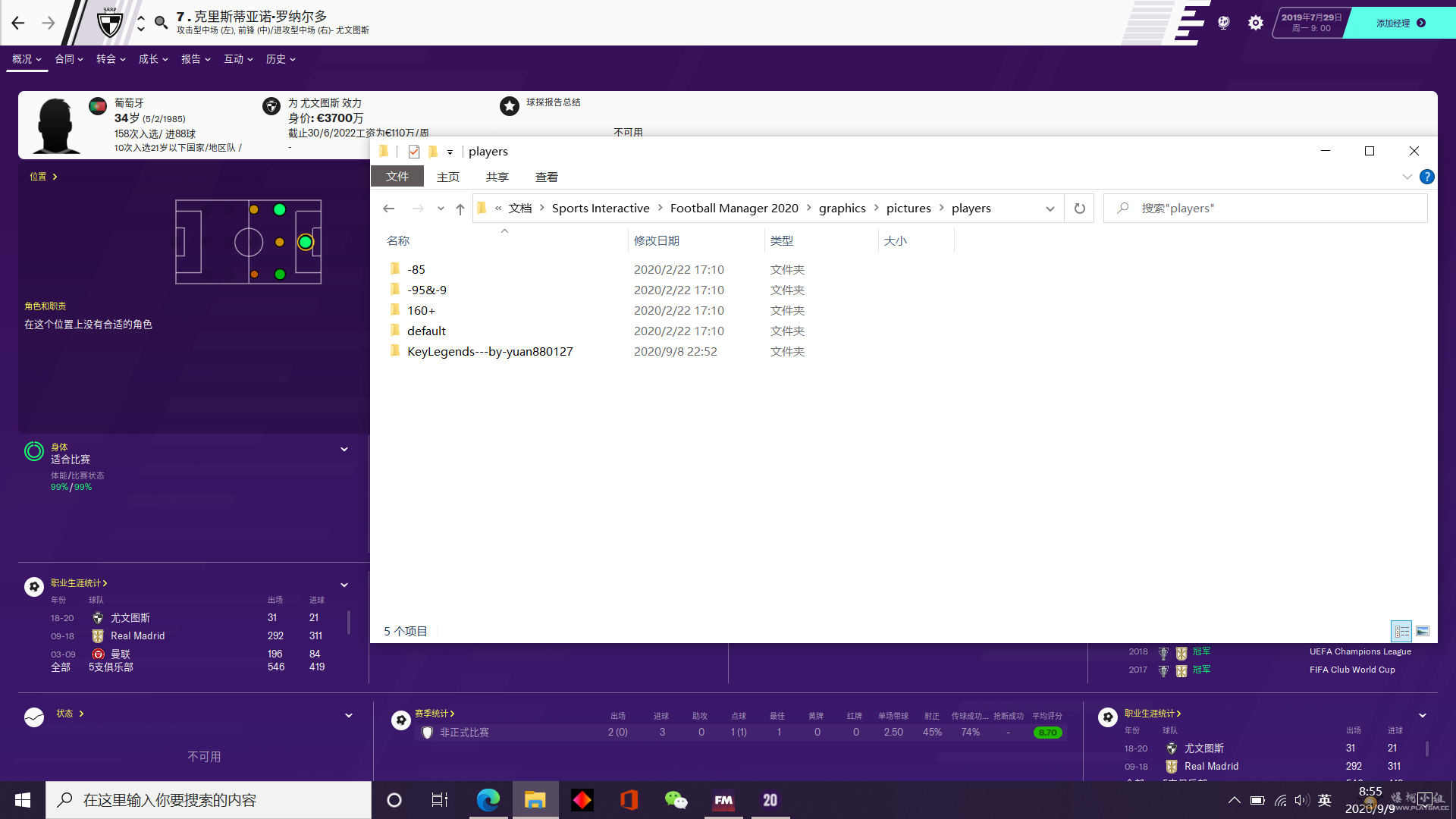This screenshot has width=1456, height=819.
Task: Click the season stats football icon
Action: point(401,720)
